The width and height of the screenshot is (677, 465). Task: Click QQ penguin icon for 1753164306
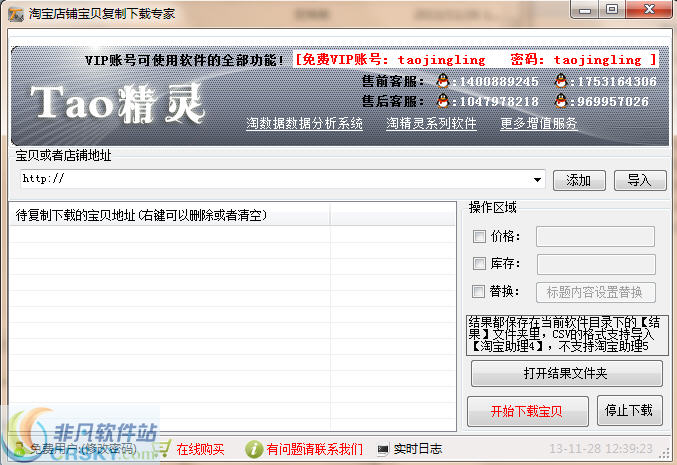[561, 81]
